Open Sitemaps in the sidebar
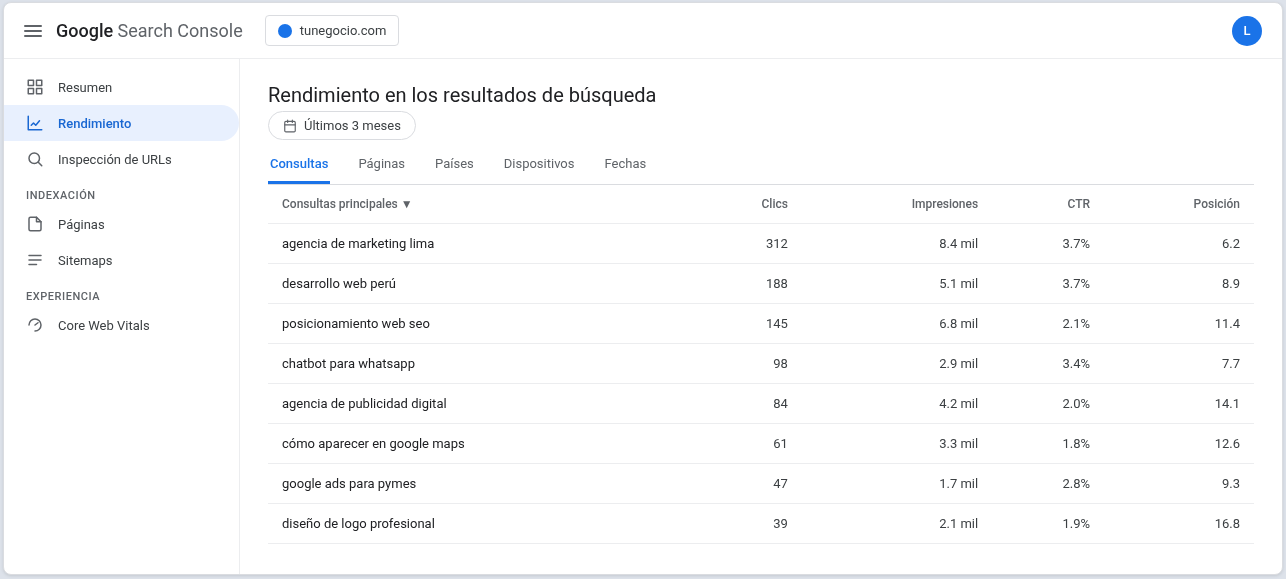 point(120,261)
